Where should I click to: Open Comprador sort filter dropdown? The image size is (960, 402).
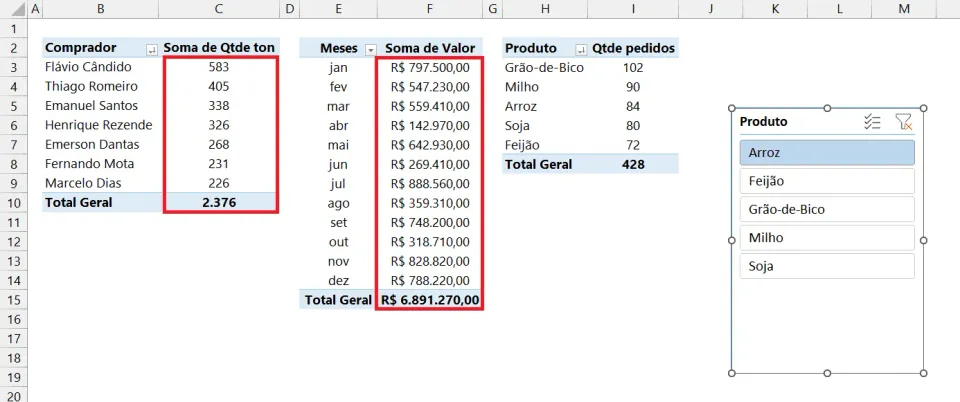click(x=152, y=50)
